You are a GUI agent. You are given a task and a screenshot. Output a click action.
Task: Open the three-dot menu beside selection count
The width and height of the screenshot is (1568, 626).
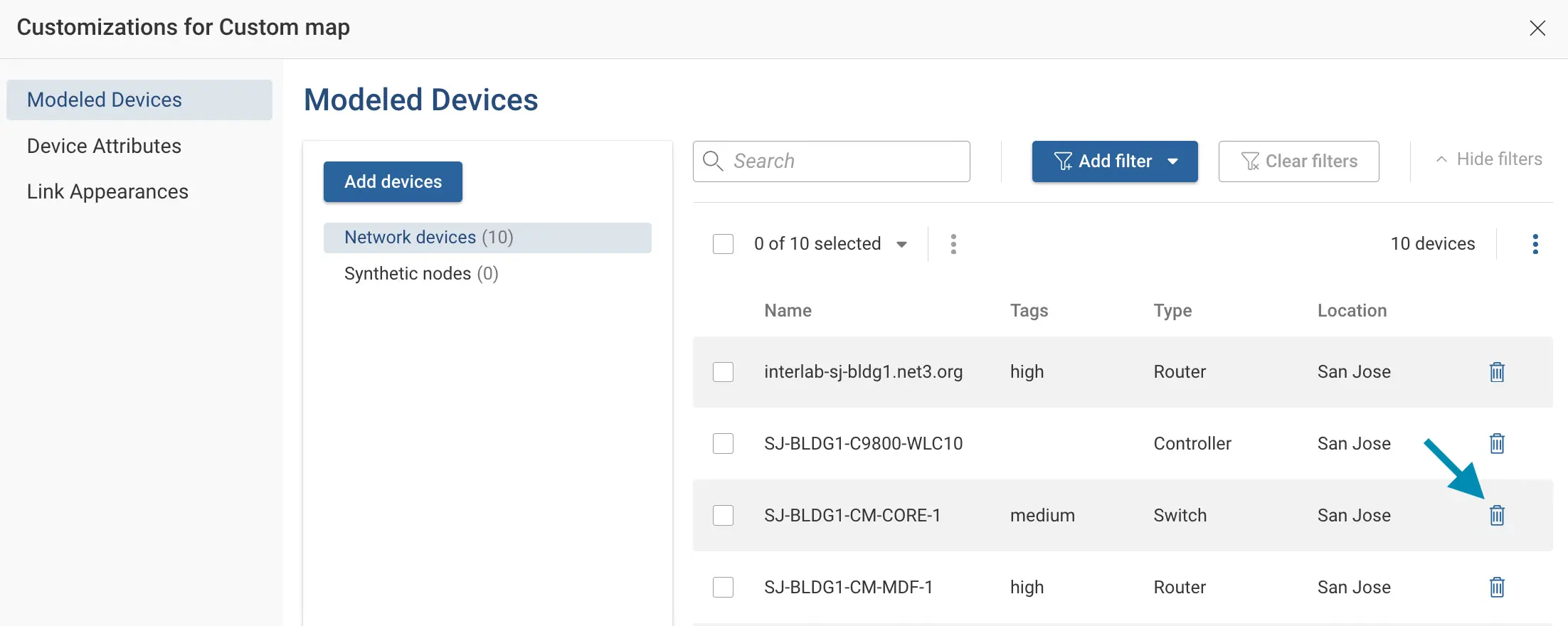[953, 244]
